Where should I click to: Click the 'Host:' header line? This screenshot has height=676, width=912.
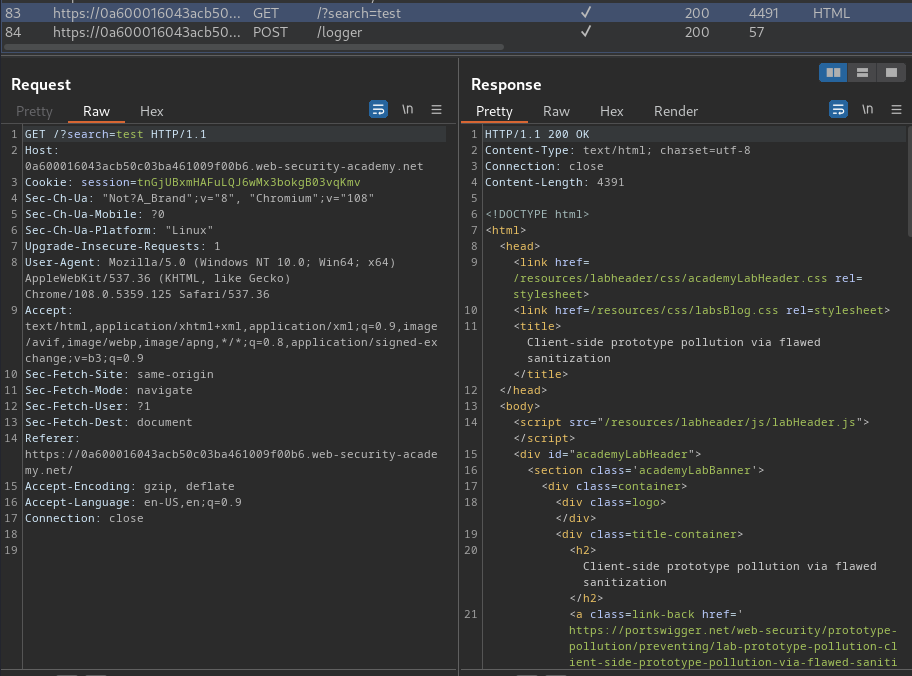click(224, 158)
